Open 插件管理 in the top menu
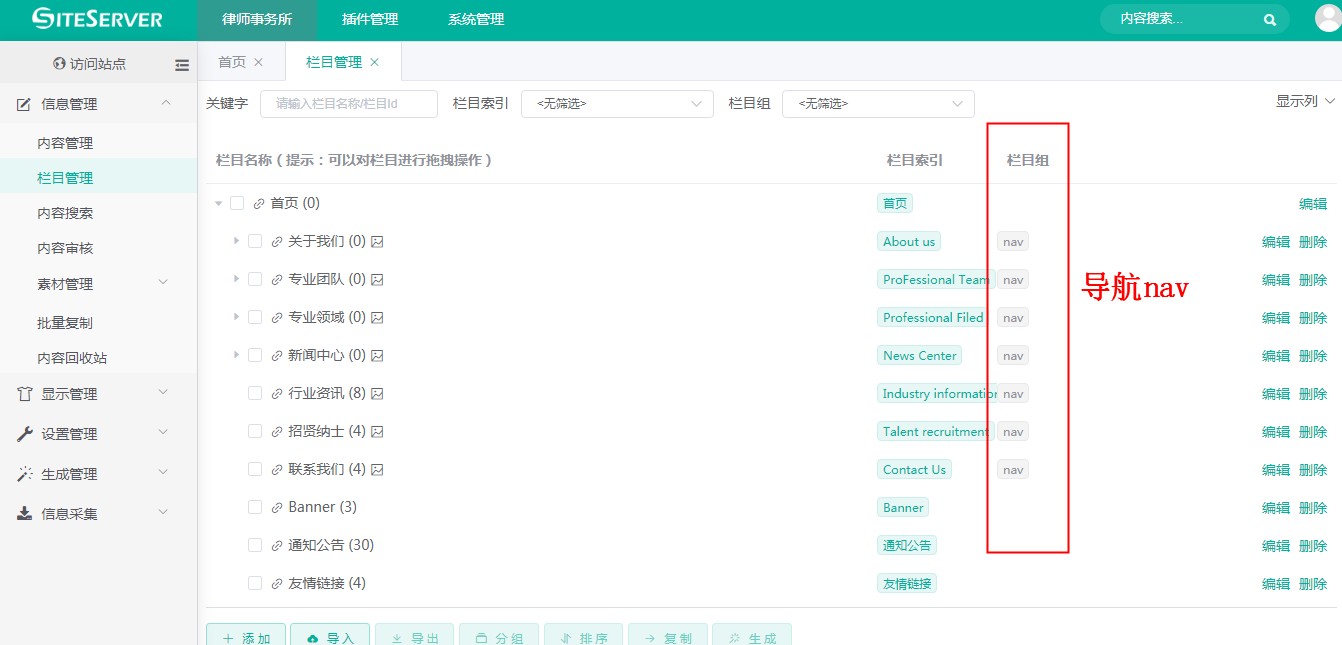 click(369, 20)
